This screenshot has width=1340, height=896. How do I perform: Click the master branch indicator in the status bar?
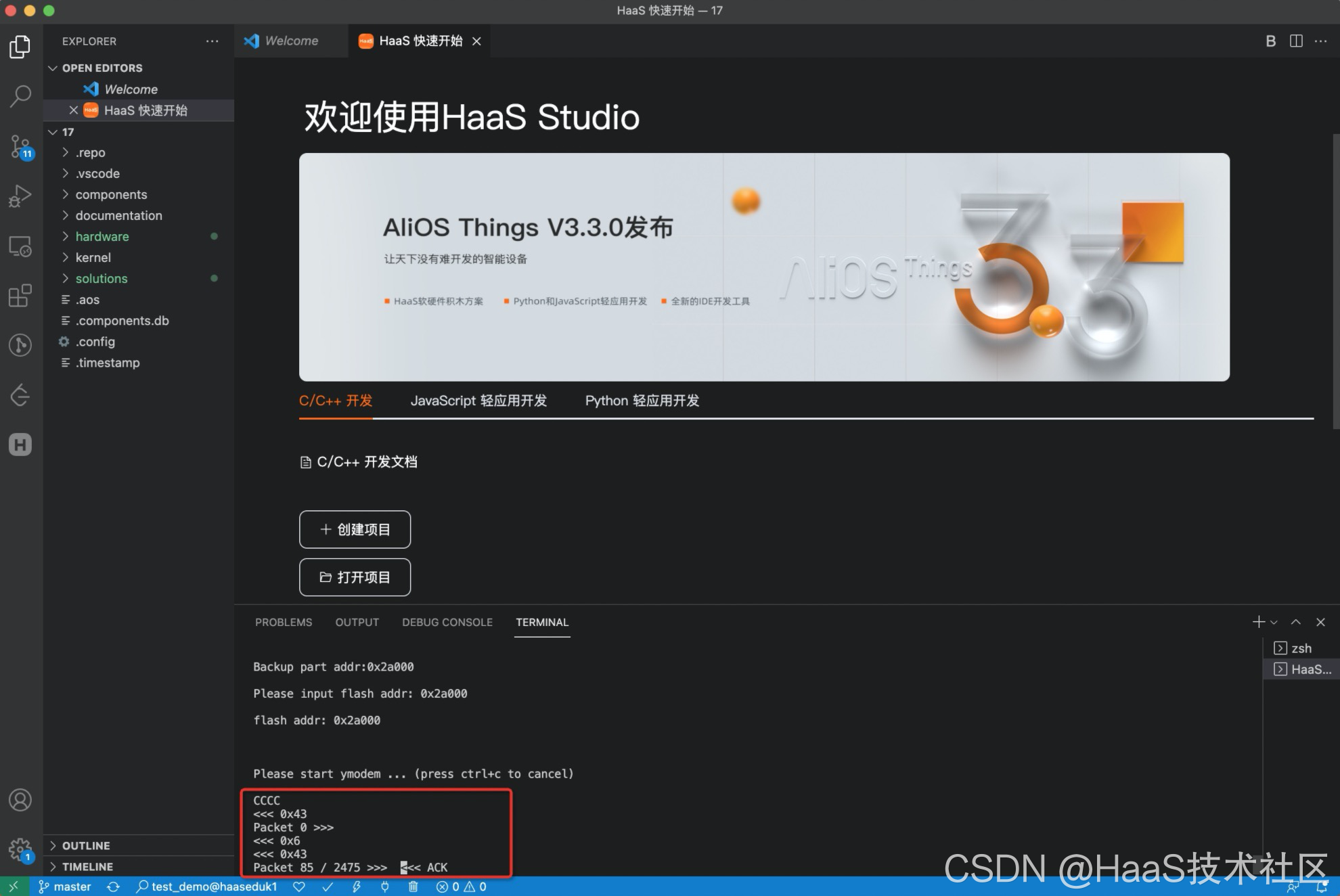[x=65, y=887]
